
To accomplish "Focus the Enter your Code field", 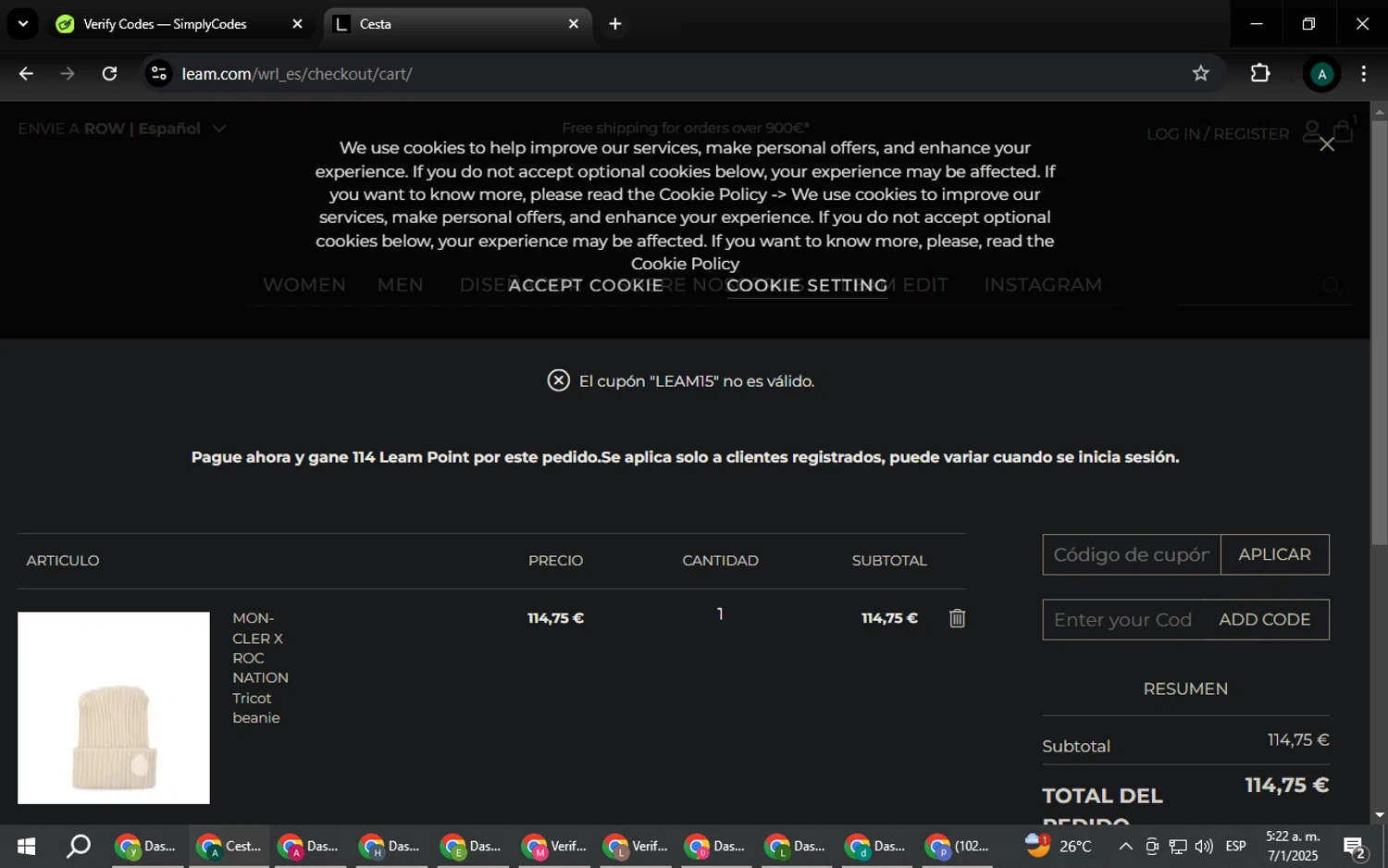I will pyautogui.click(x=1123, y=620).
